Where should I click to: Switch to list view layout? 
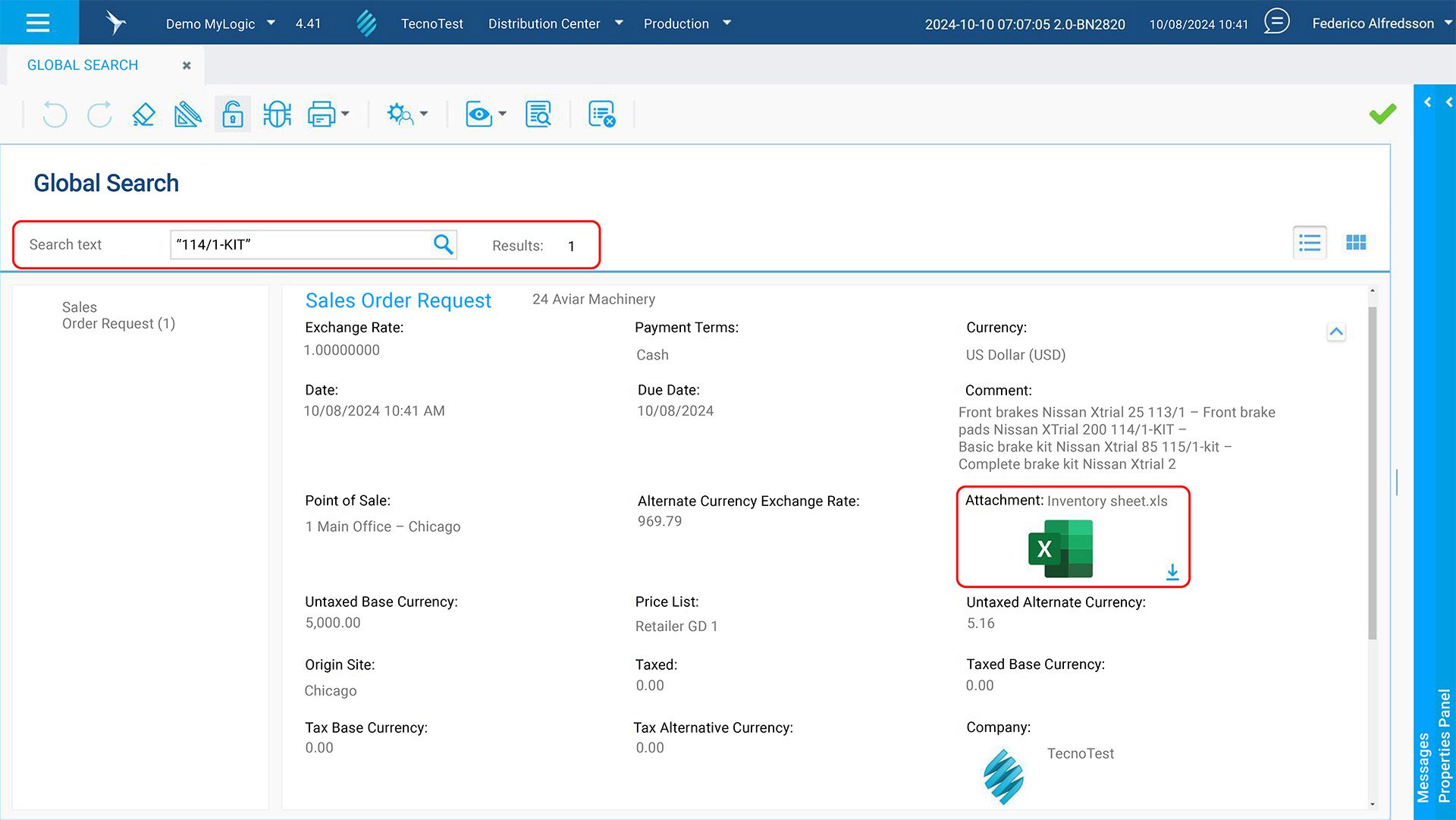[1310, 243]
